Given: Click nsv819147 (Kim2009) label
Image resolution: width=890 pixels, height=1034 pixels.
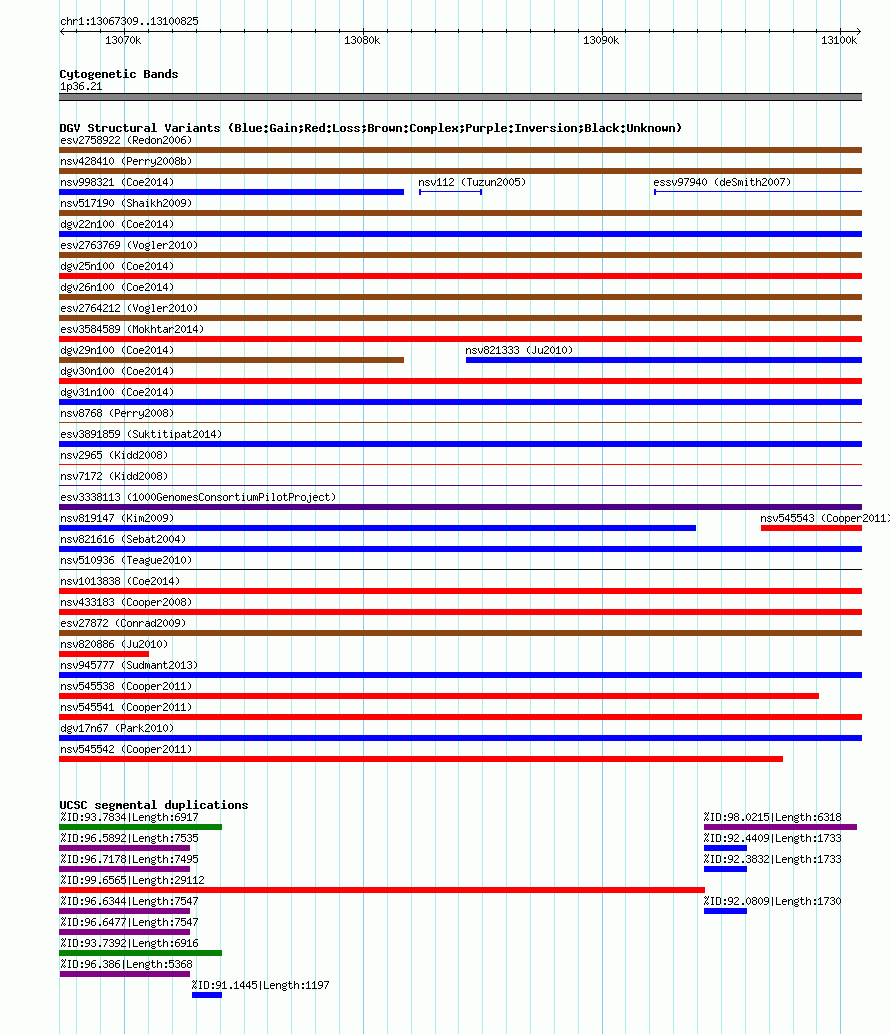Looking at the screenshot, I should pyautogui.click(x=117, y=519).
